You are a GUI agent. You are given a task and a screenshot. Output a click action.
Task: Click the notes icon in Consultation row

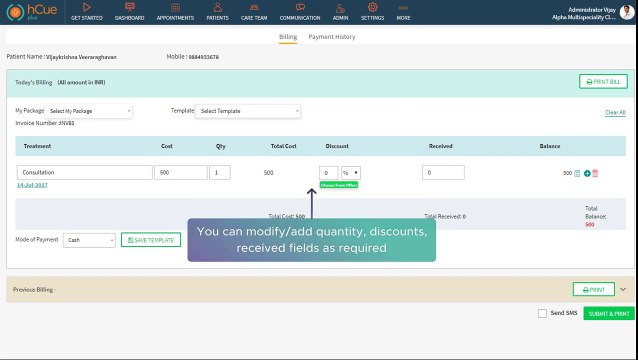point(577,173)
